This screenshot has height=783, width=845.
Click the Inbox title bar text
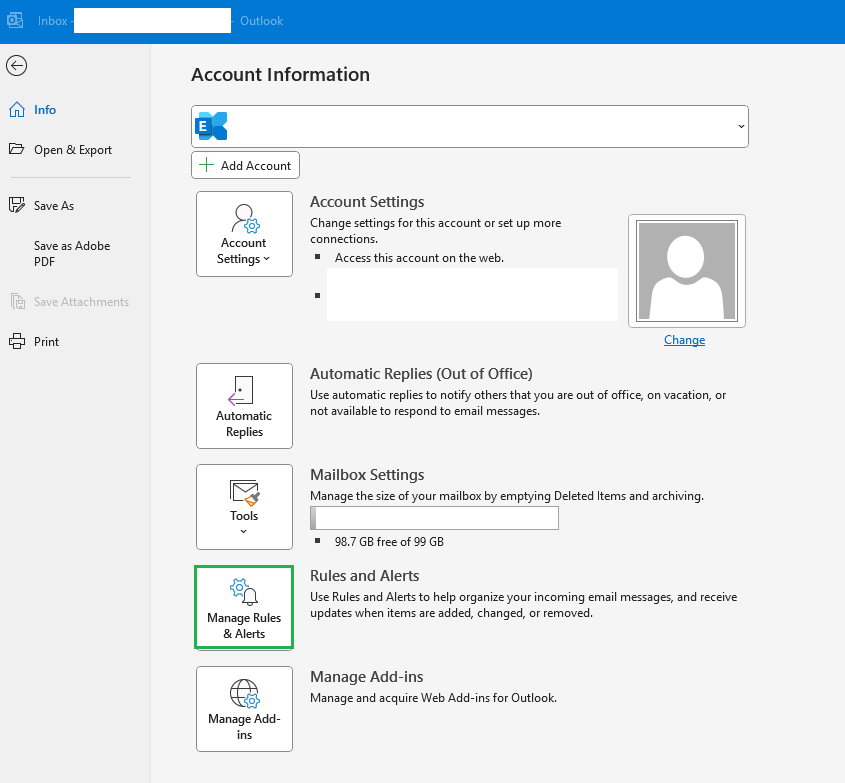[52, 21]
